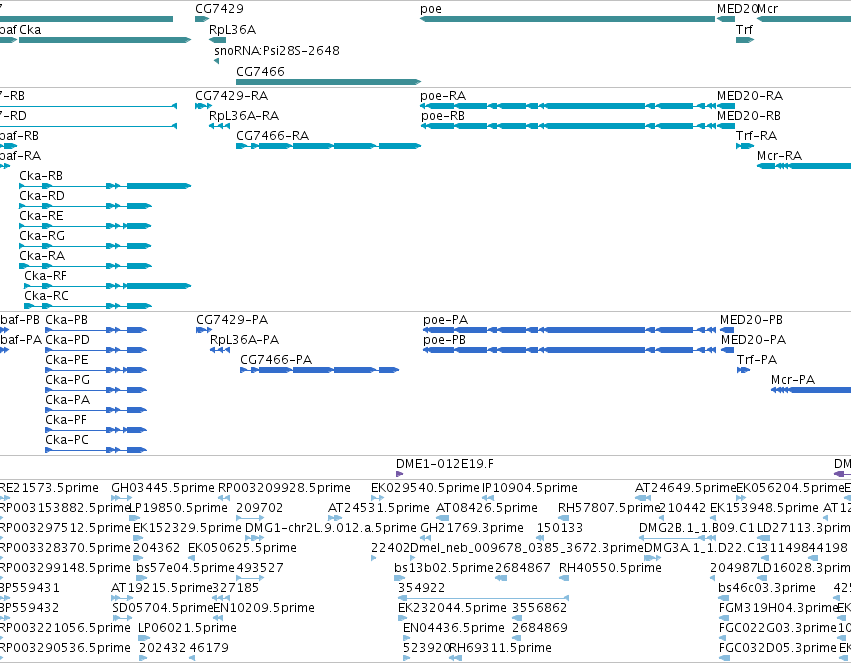Click the Cka-PB protein label

(x=66, y=320)
